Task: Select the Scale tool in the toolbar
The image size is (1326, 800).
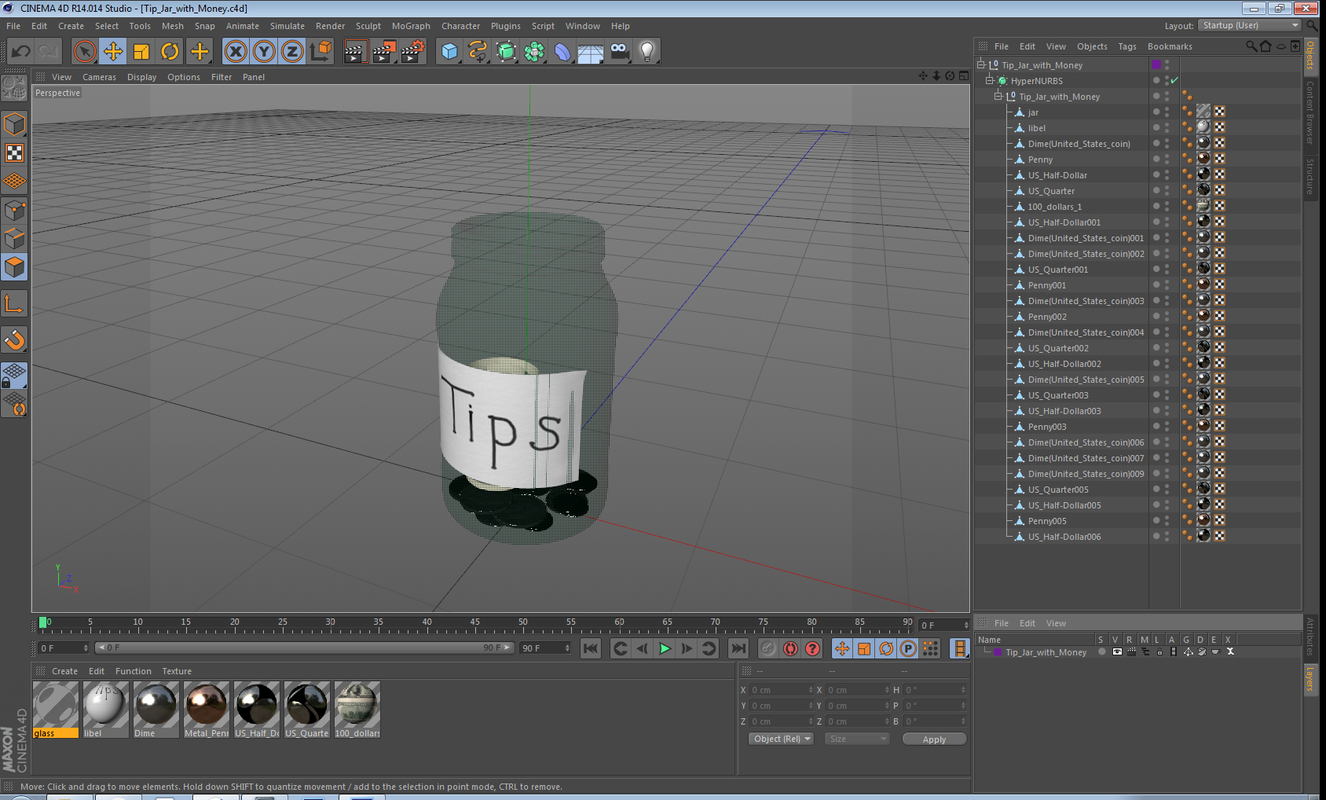Action: click(140, 51)
